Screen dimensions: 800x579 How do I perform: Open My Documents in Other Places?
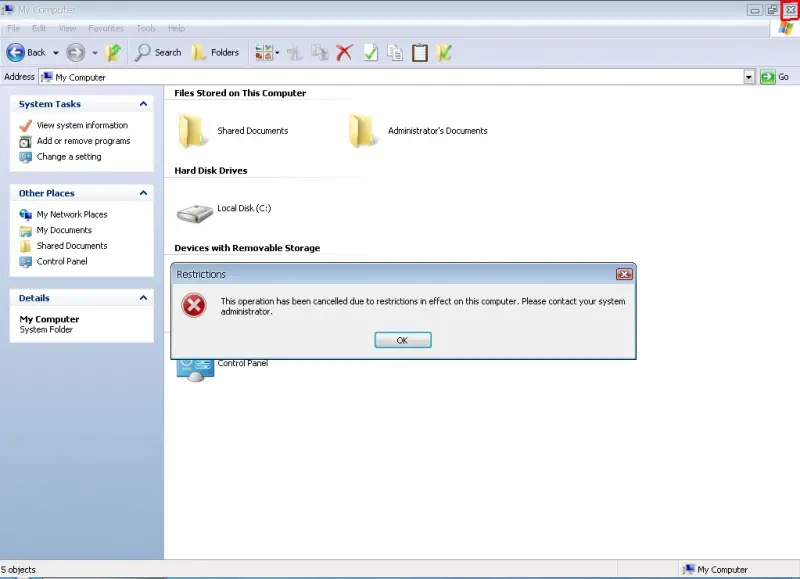(x=64, y=230)
